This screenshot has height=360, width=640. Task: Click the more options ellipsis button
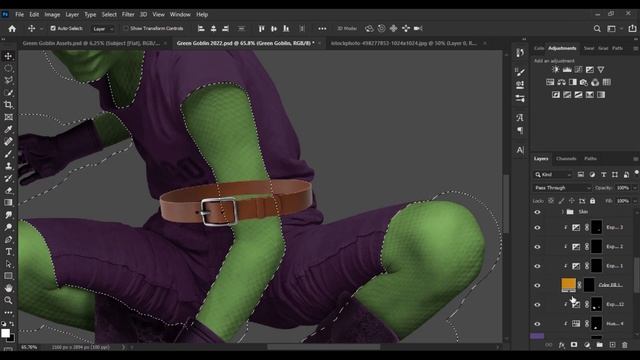click(x=322, y=29)
